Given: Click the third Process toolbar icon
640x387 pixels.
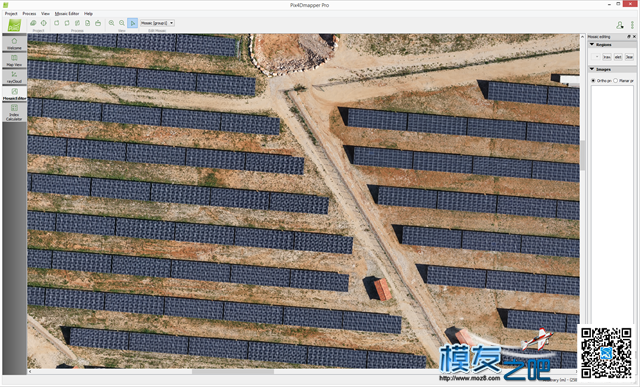Looking at the screenshot, I should click(77, 23).
